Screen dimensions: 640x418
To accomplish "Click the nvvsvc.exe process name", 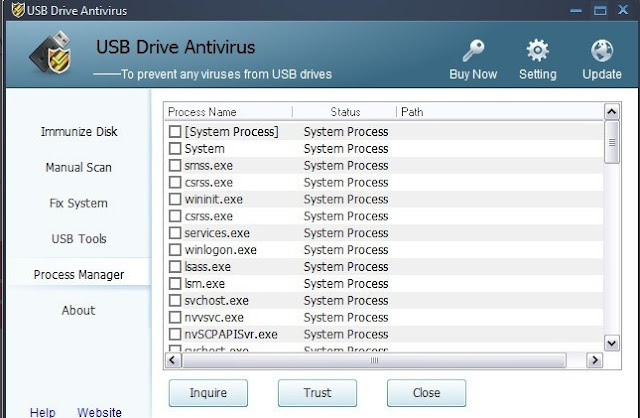I will [x=214, y=317].
